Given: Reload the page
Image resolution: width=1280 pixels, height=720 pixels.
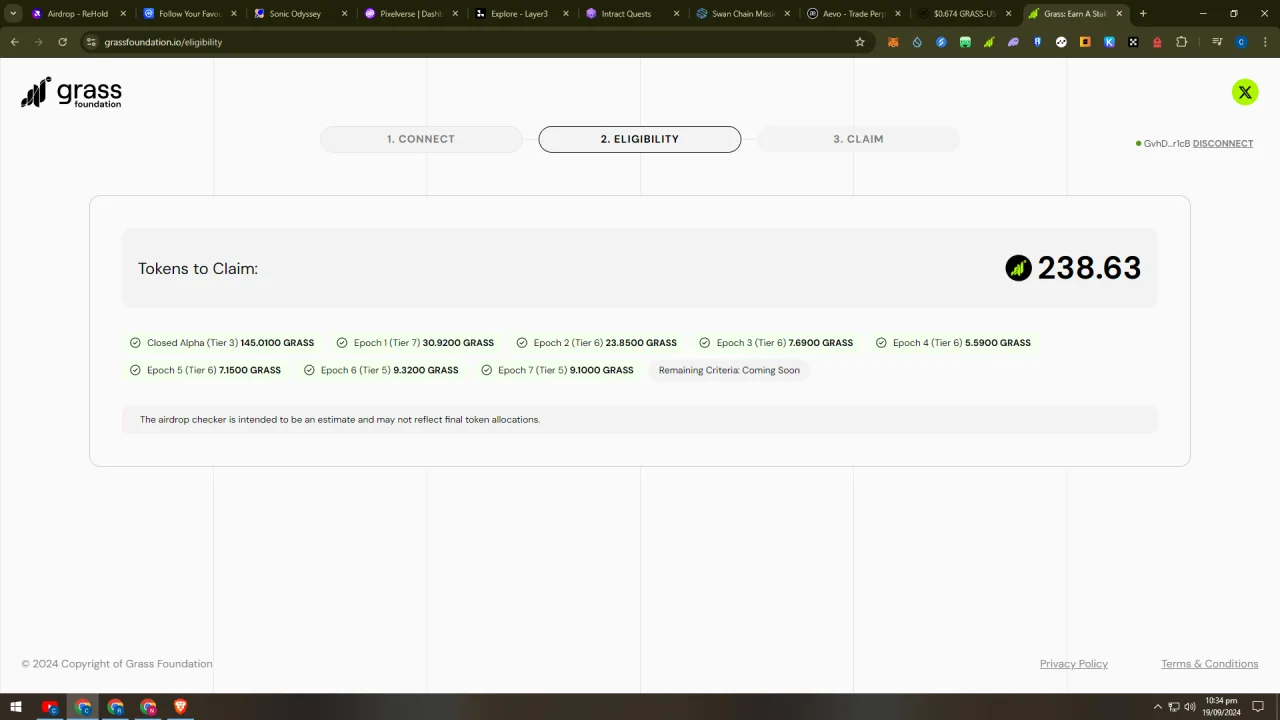Looking at the screenshot, I should (62, 42).
